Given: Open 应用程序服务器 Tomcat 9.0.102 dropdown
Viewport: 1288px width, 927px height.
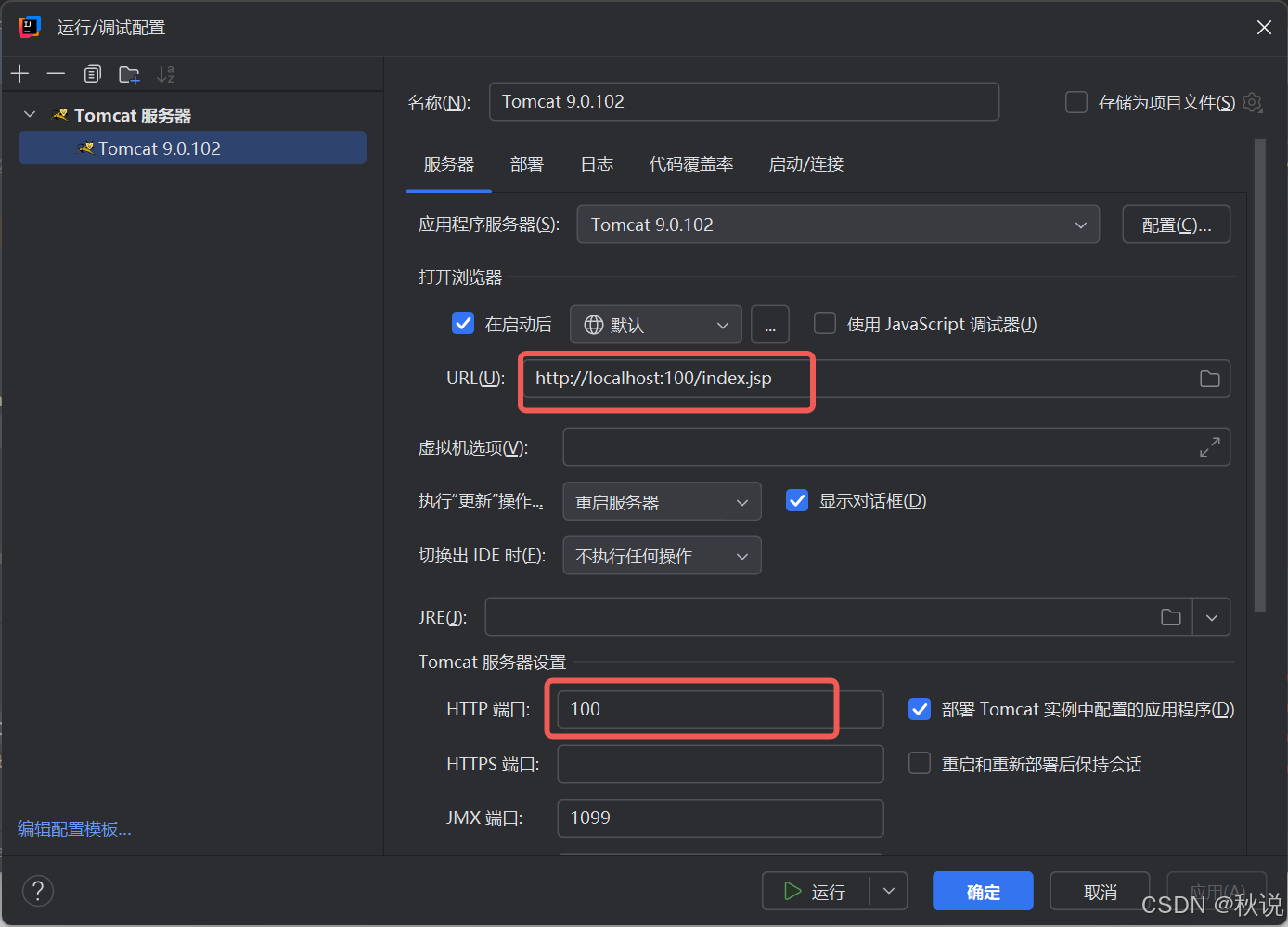Looking at the screenshot, I should [x=838, y=225].
